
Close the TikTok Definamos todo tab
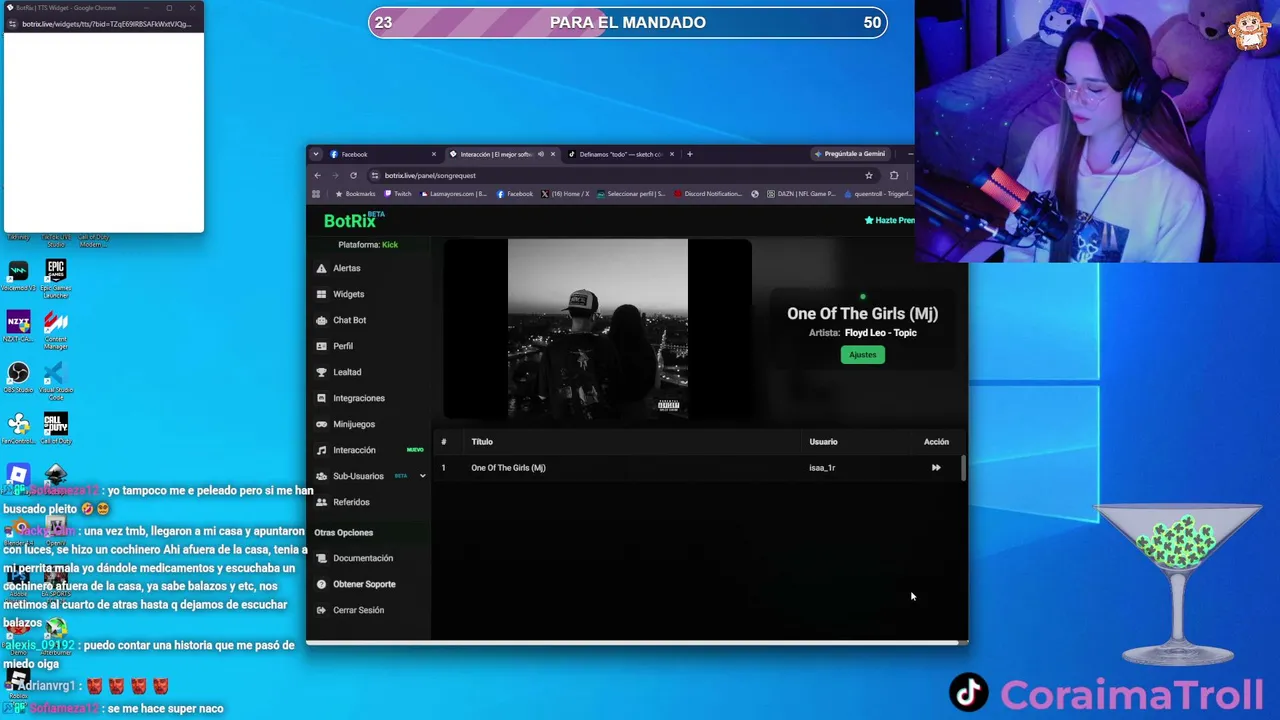tap(672, 154)
